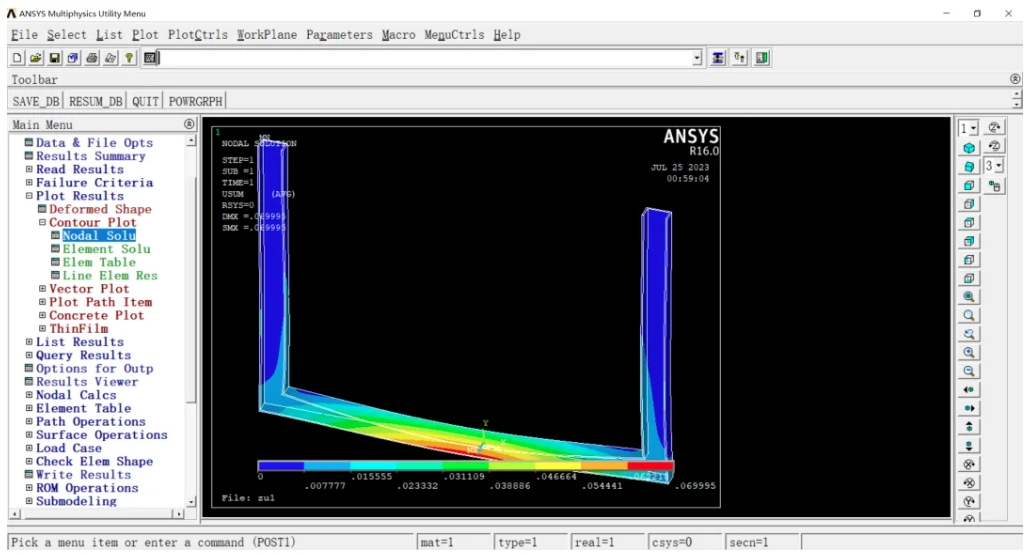Expand the Read Results tree node
Image resolution: width=1028 pixels, height=555 pixels.
[x=29, y=169]
